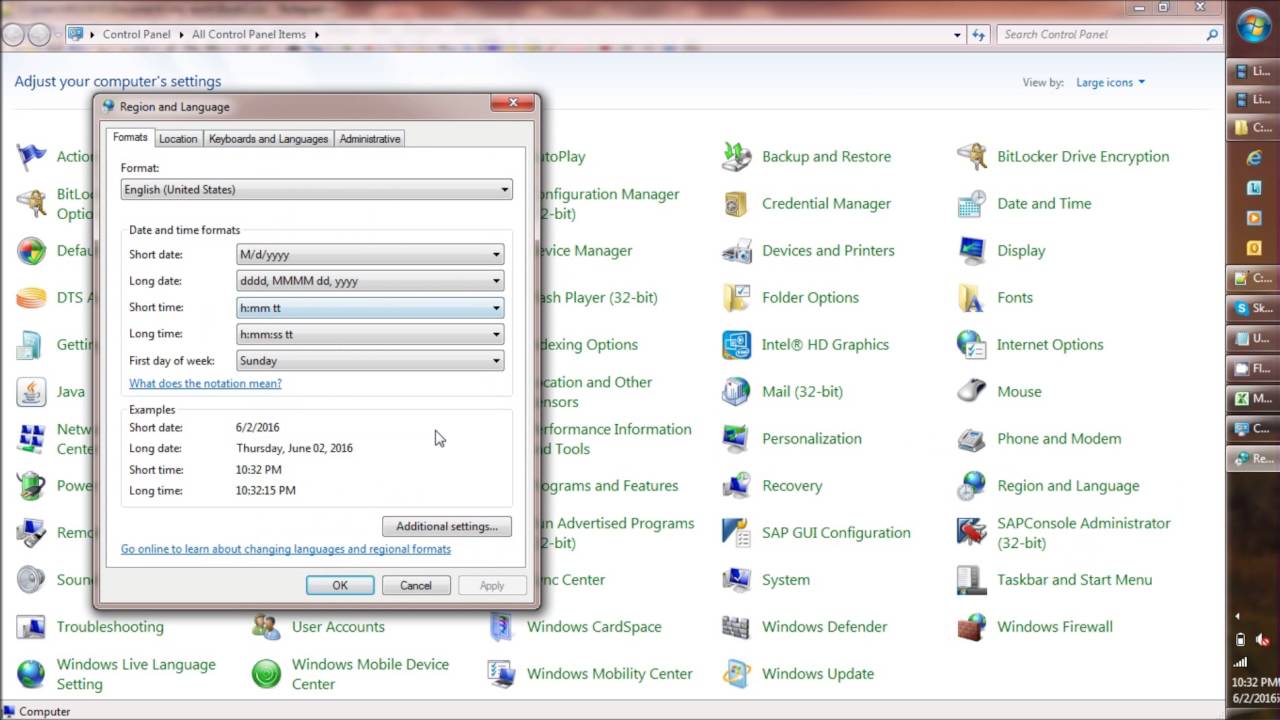Launch Internet Explorer from the taskbar
Viewport: 1280px width, 720px height.
(x=1254, y=158)
